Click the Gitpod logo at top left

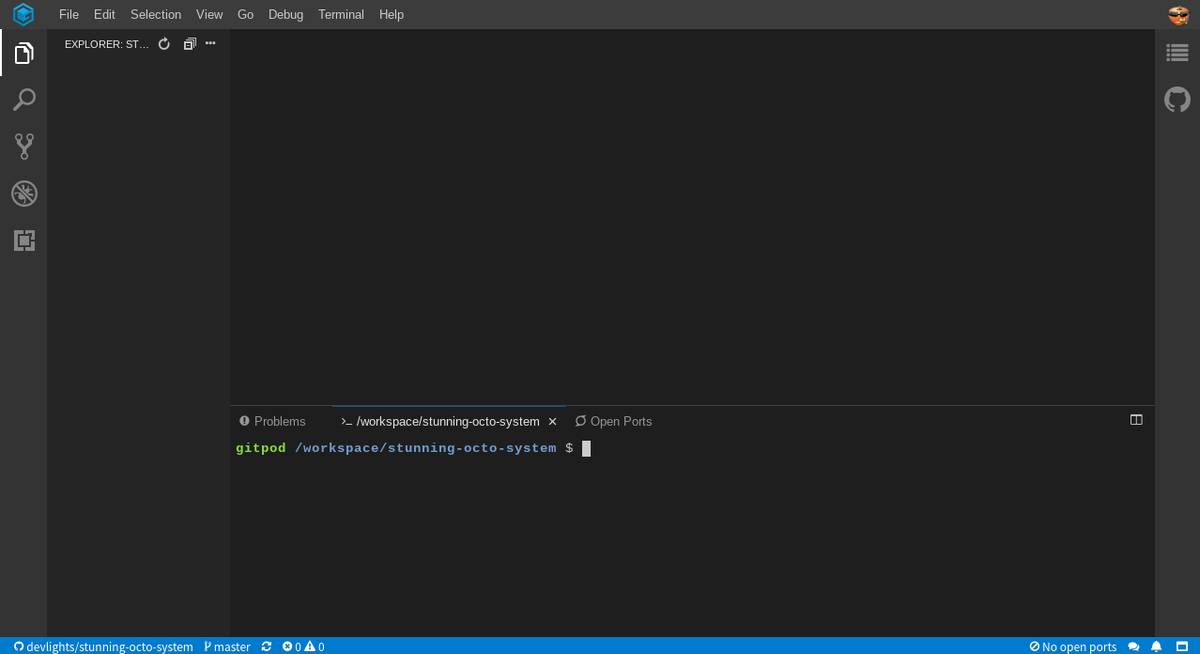coord(24,15)
